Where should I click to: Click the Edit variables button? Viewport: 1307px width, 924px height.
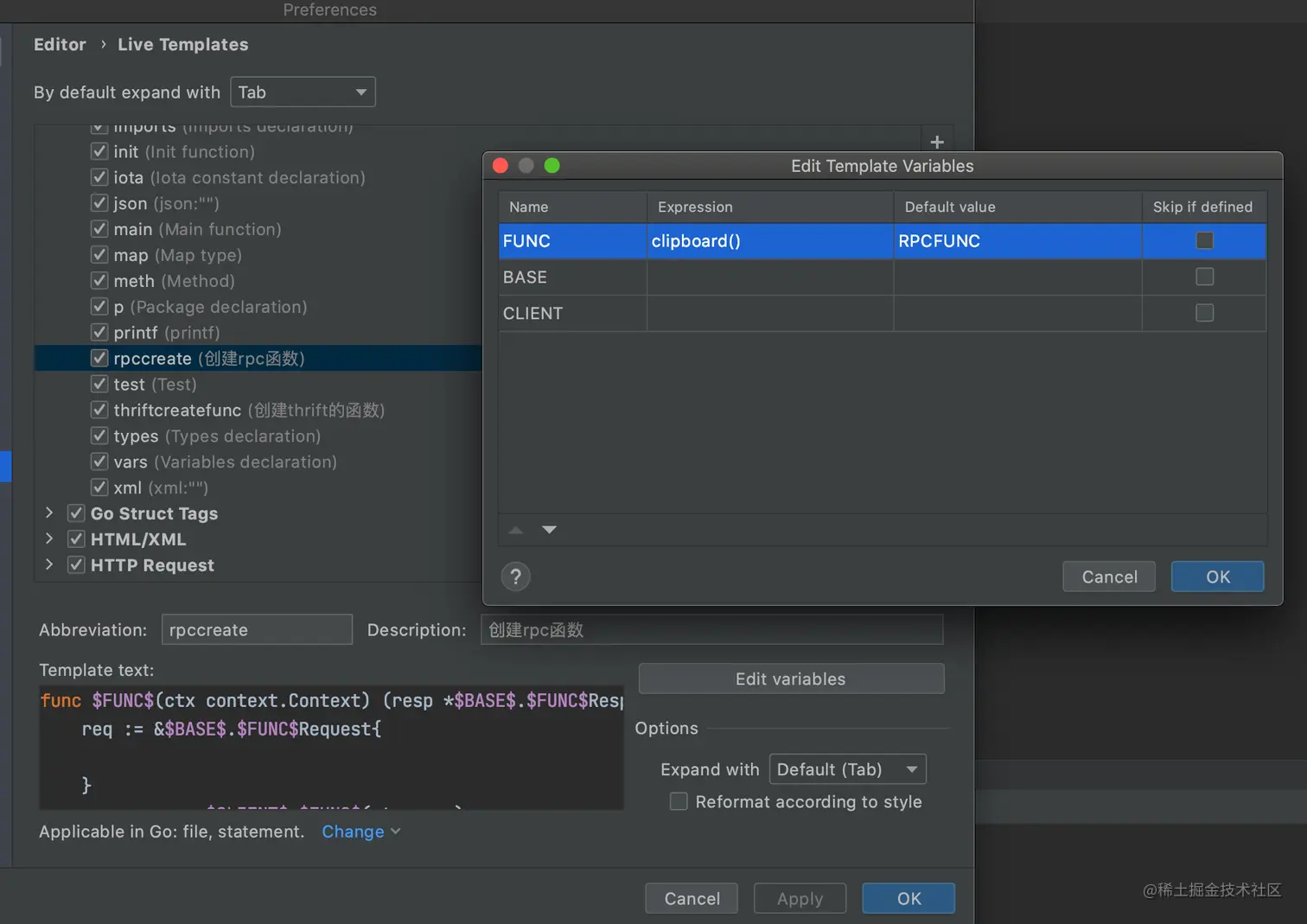pos(791,679)
